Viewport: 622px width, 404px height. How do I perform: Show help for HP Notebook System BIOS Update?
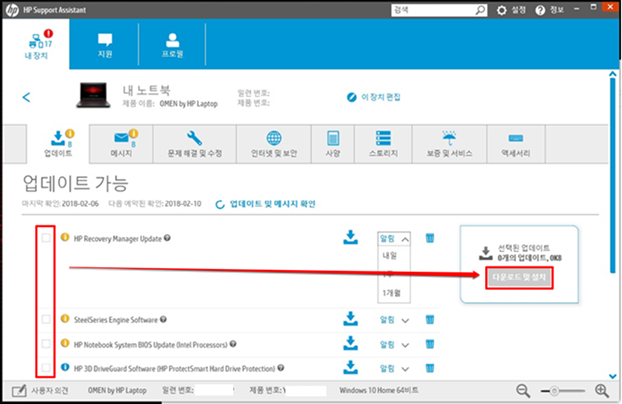coord(233,344)
